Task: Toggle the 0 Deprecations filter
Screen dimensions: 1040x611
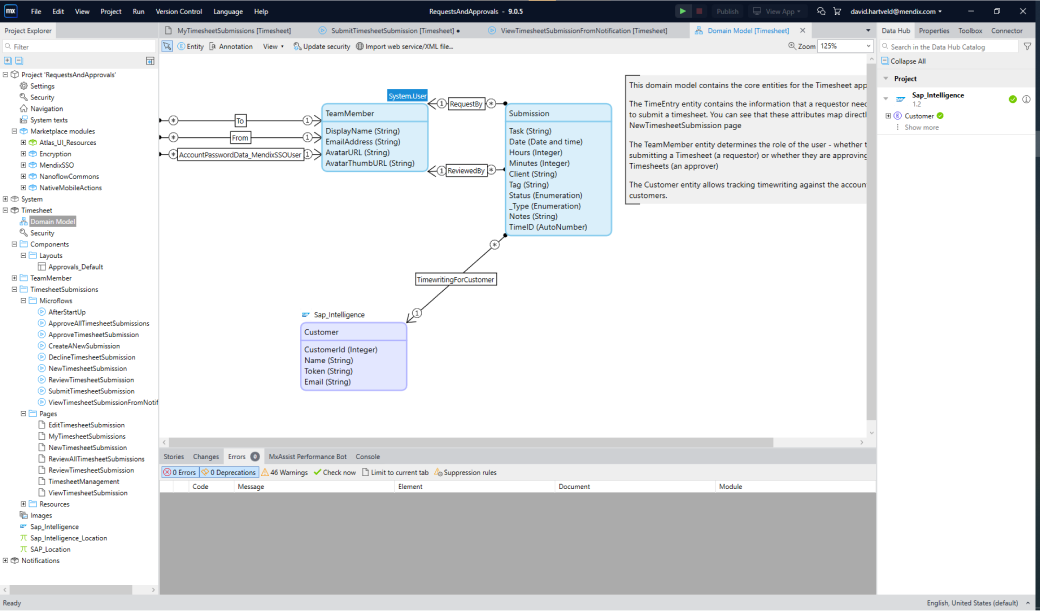Action: [231, 471]
